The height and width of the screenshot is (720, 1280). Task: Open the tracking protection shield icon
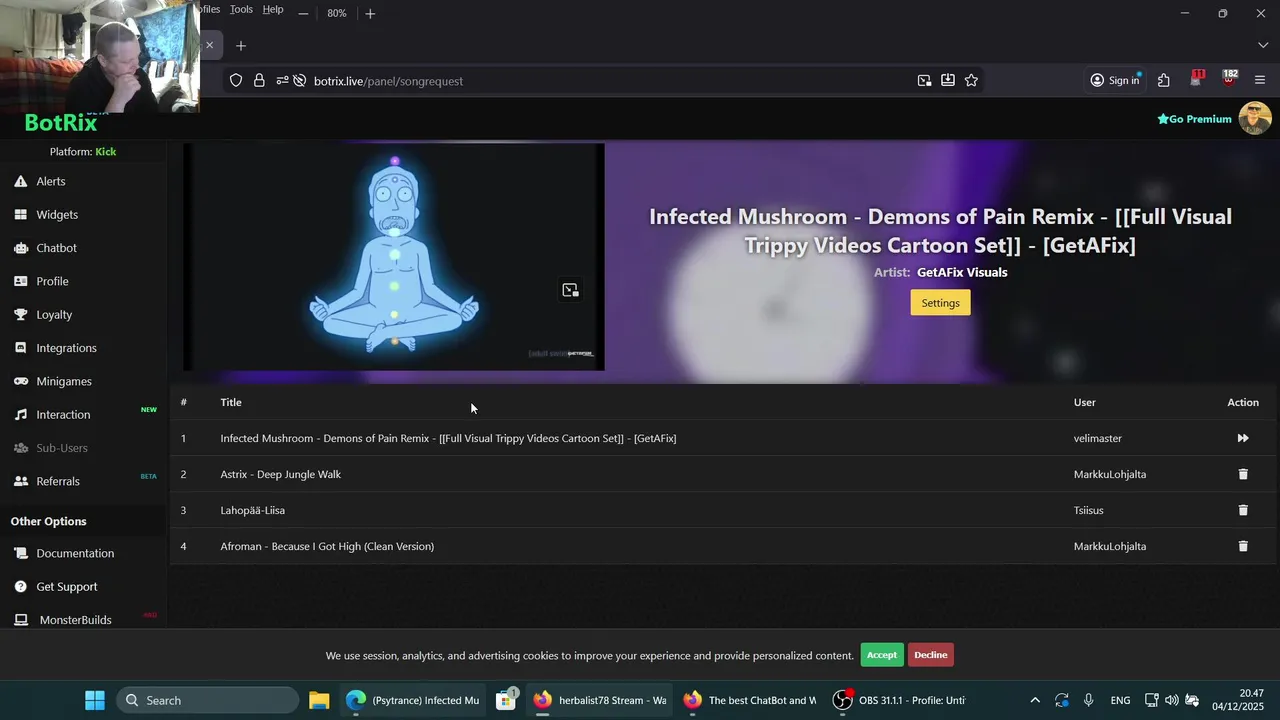pyautogui.click(x=236, y=81)
